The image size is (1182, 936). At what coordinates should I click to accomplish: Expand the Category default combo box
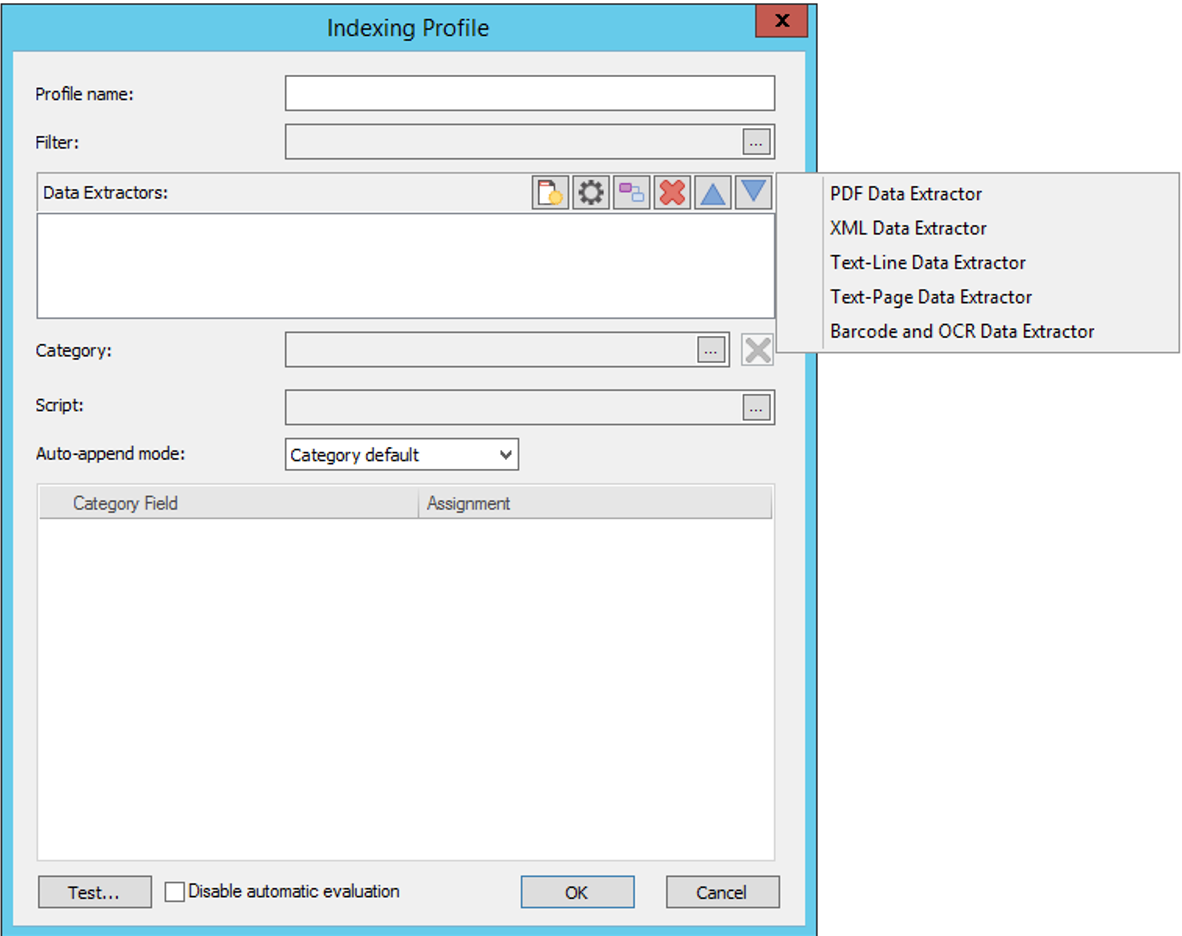coord(506,454)
